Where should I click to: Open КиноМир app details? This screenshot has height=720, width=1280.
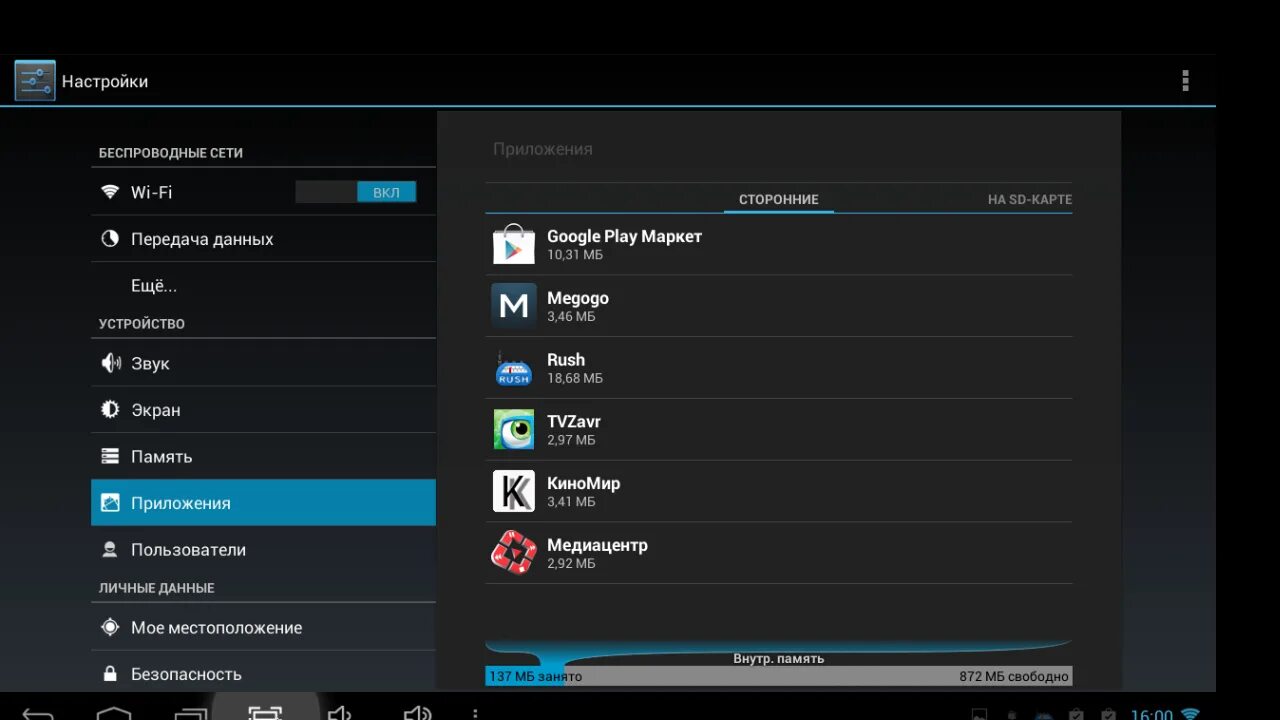coord(779,491)
